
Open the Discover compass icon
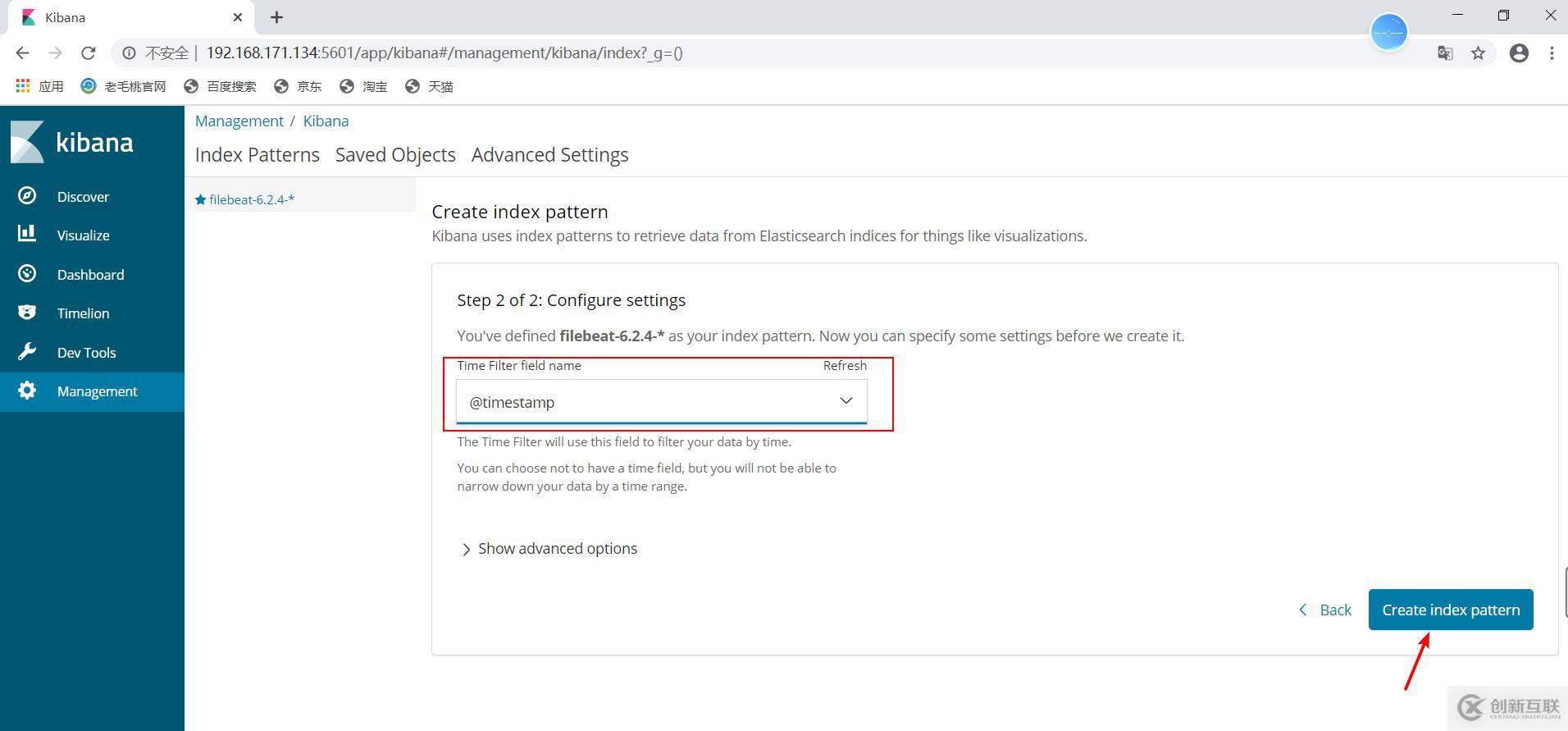[27, 196]
